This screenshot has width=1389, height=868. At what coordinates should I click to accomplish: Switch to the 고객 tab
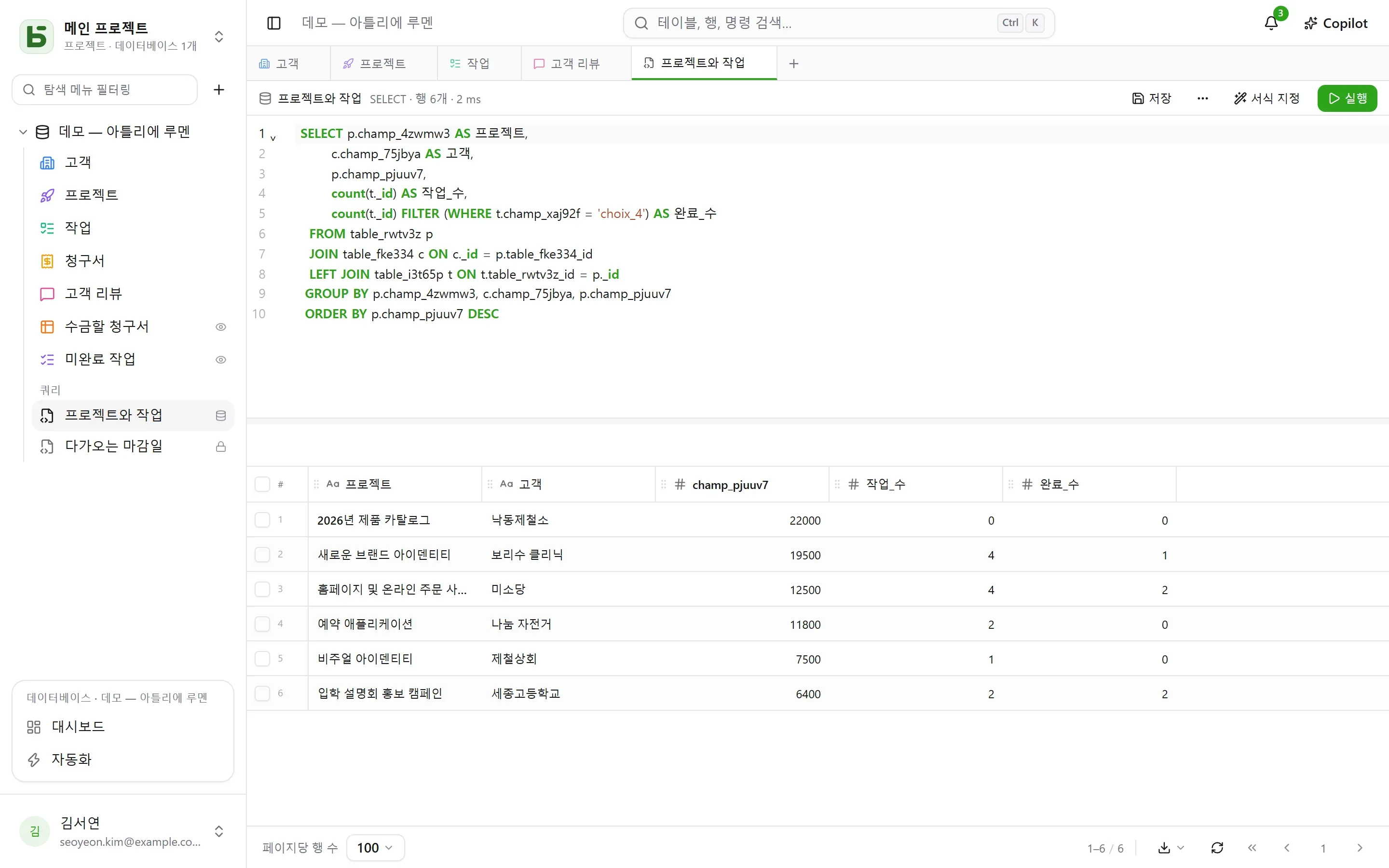point(288,64)
